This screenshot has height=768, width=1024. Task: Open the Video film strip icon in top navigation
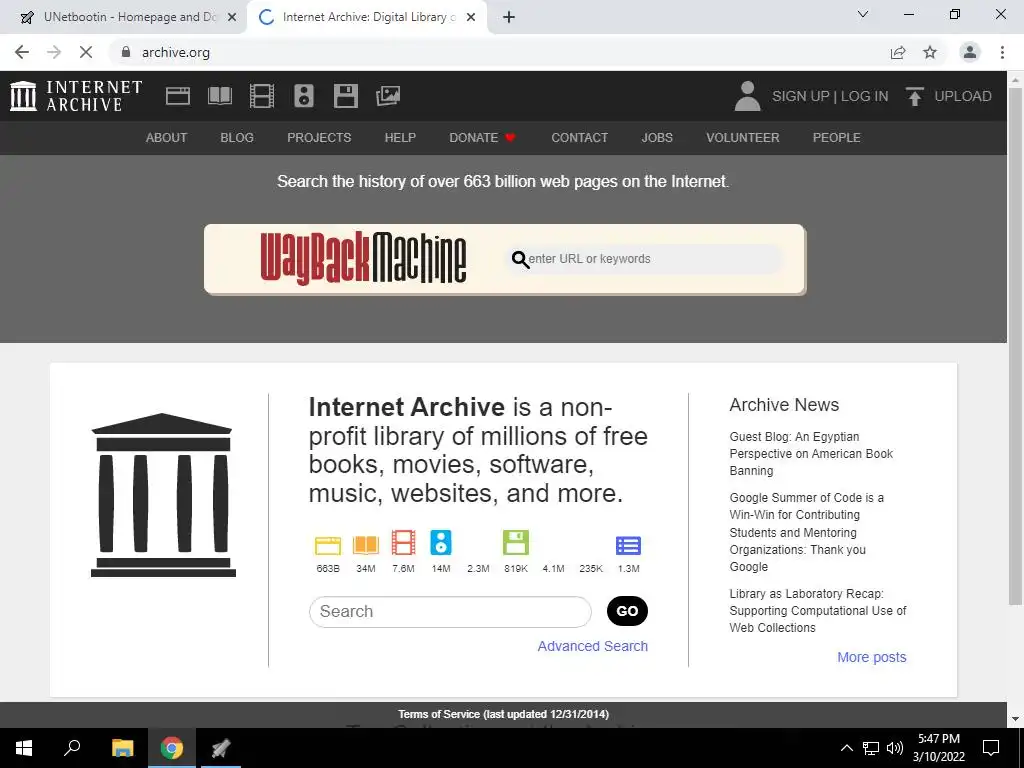click(262, 96)
